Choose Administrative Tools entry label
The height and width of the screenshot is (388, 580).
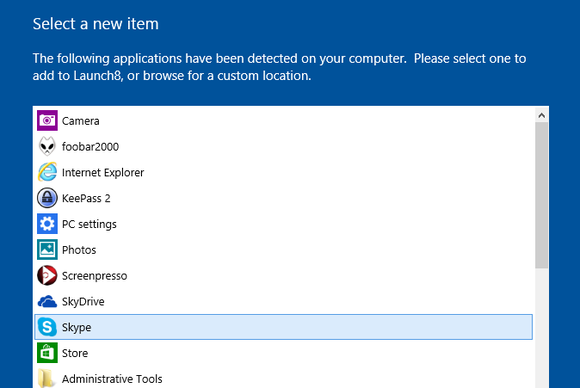click(112, 379)
